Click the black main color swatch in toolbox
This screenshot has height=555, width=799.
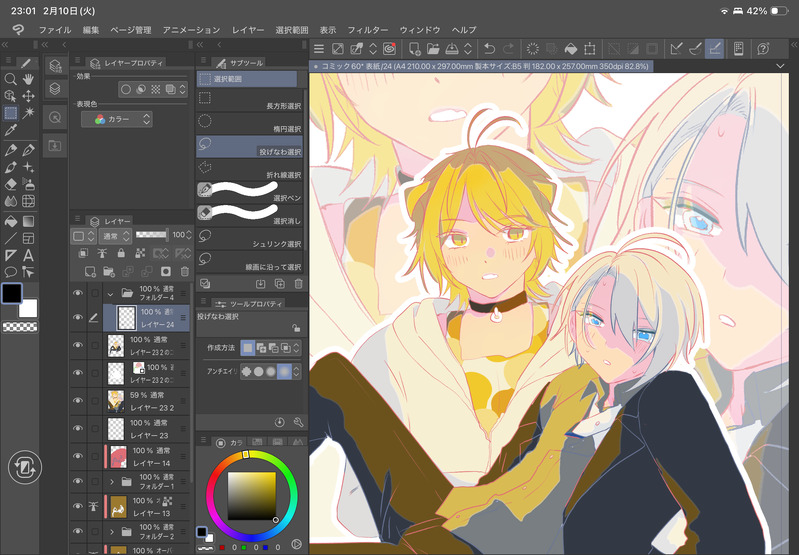tap(12, 294)
